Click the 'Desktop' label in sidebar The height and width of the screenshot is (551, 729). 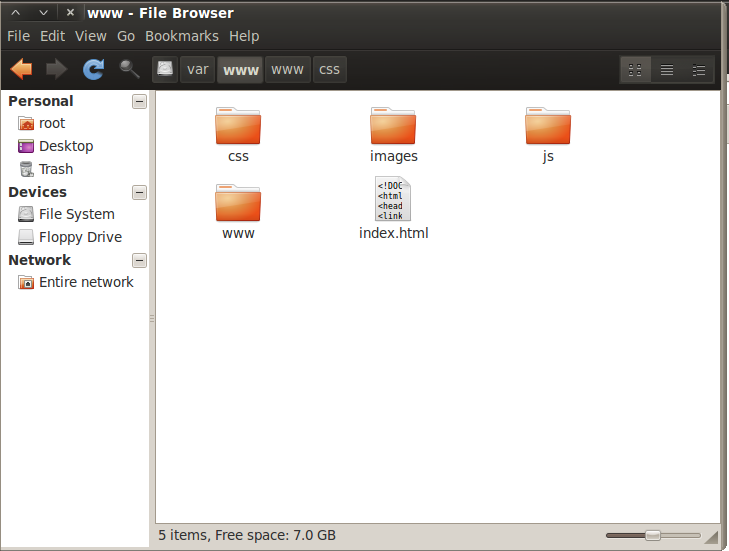(x=66, y=146)
